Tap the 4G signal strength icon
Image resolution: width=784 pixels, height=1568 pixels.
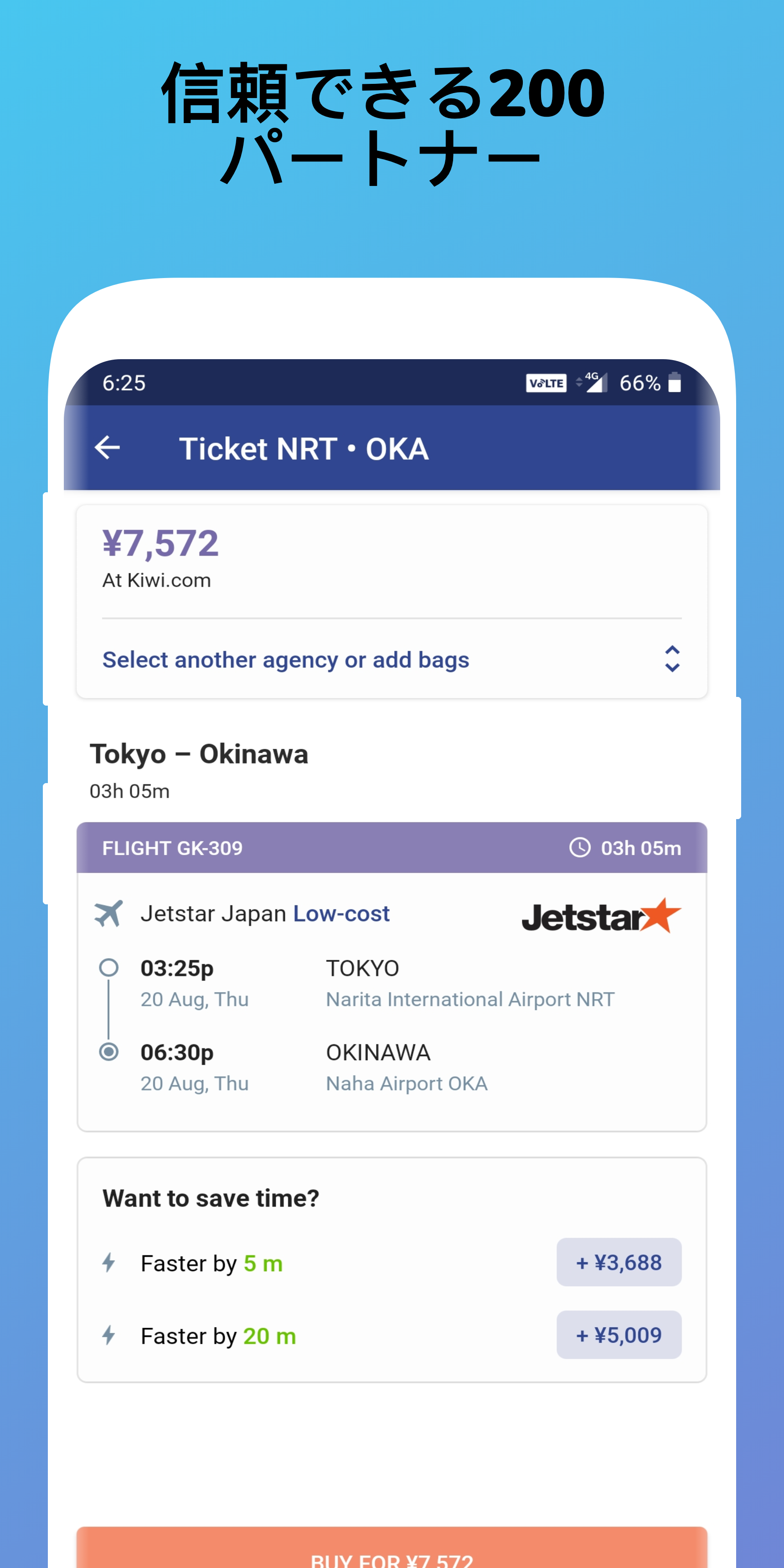coord(592,382)
